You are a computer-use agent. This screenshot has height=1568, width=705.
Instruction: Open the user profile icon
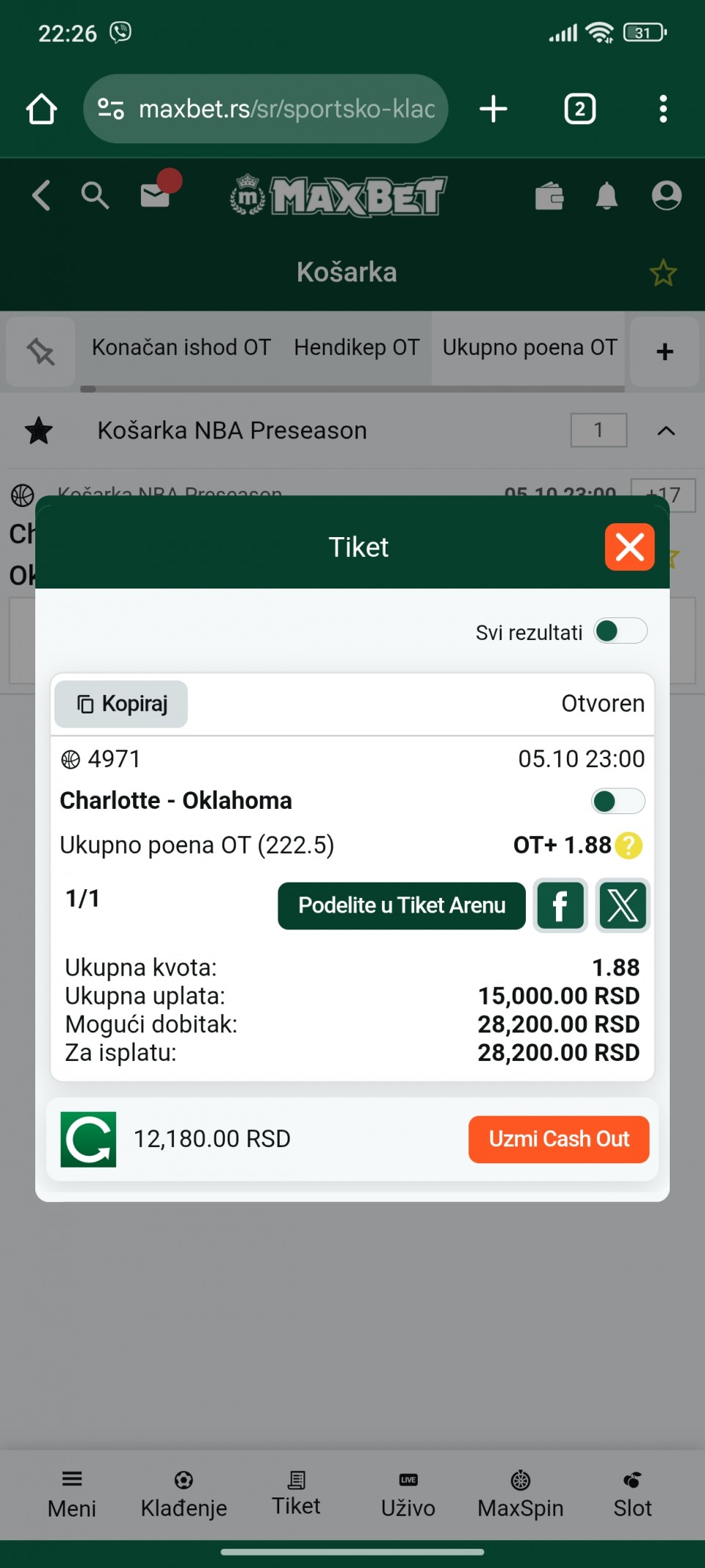pyautogui.click(x=666, y=195)
